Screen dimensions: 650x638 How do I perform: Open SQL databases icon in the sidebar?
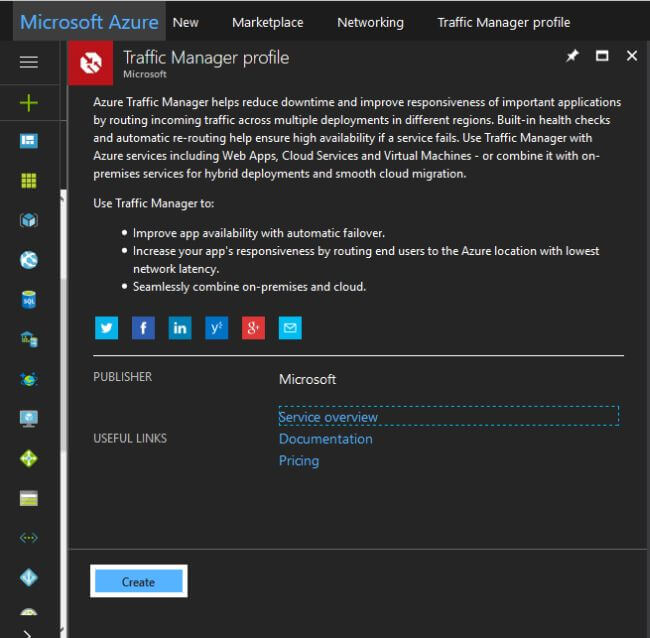pyautogui.click(x=29, y=300)
